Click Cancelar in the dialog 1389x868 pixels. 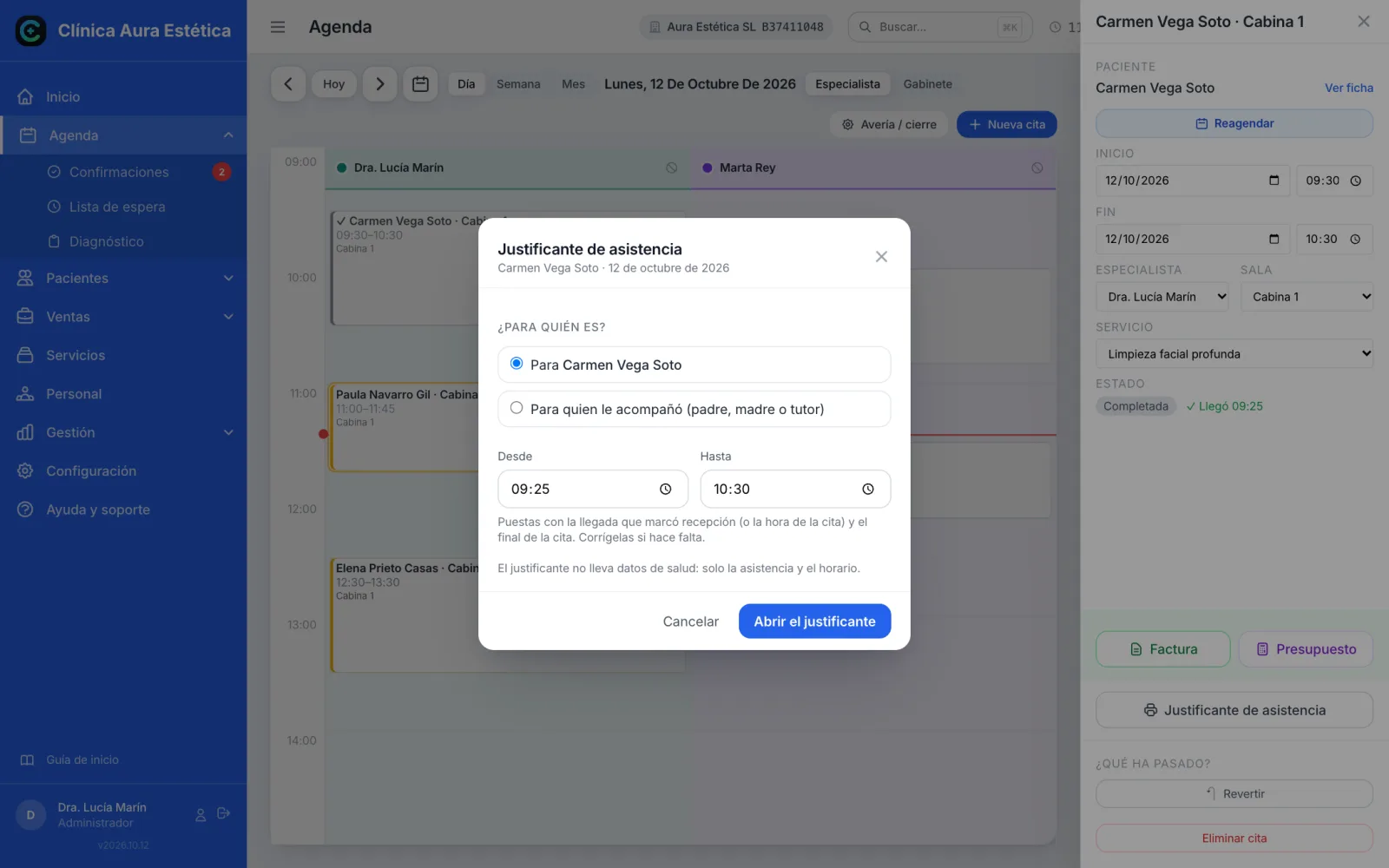tap(690, 621)
